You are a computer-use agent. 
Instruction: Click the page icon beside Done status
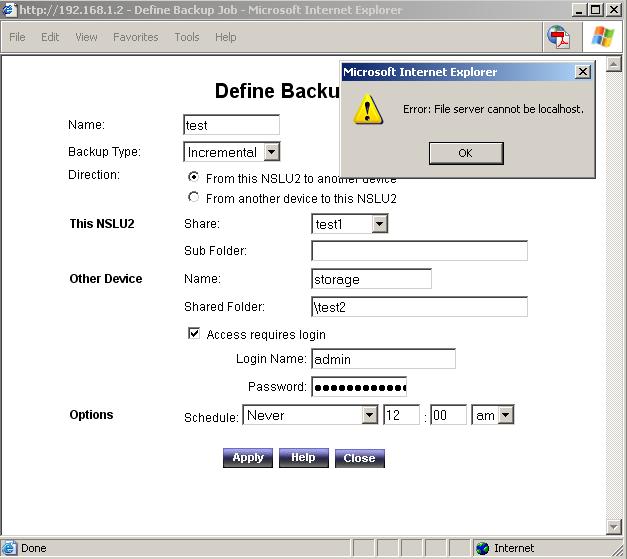(x=9, y=548)
